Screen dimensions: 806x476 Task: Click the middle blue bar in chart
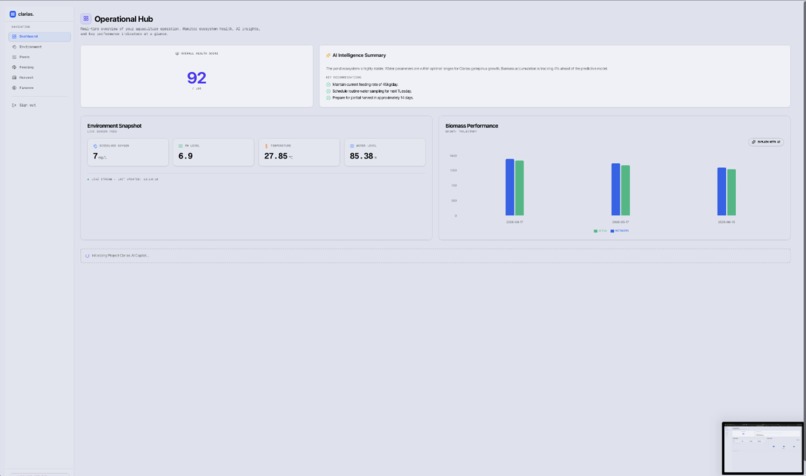(x=615, y=189)
